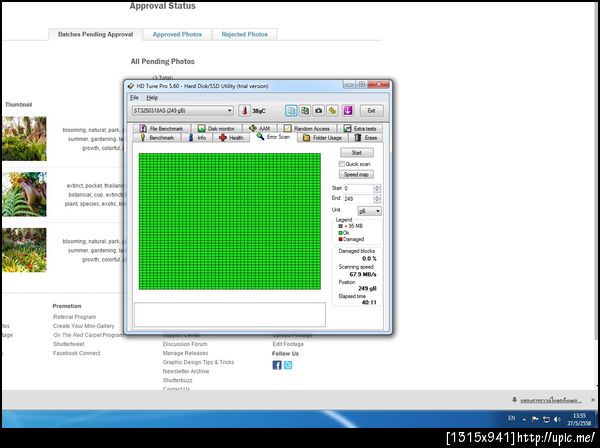The image size is (600, 448).
Task: Click the EN language indicator
Action: pos(512,418)
